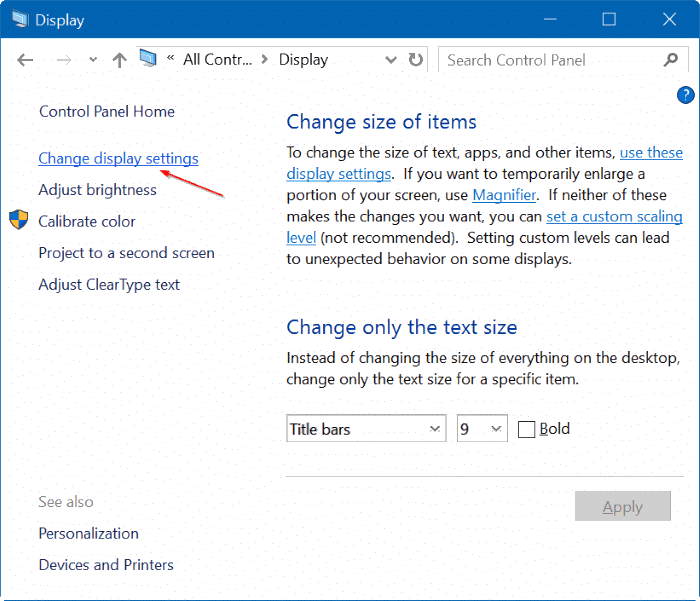Select Display breadcrumb segment
700x601 pixels.
(304, 60)
